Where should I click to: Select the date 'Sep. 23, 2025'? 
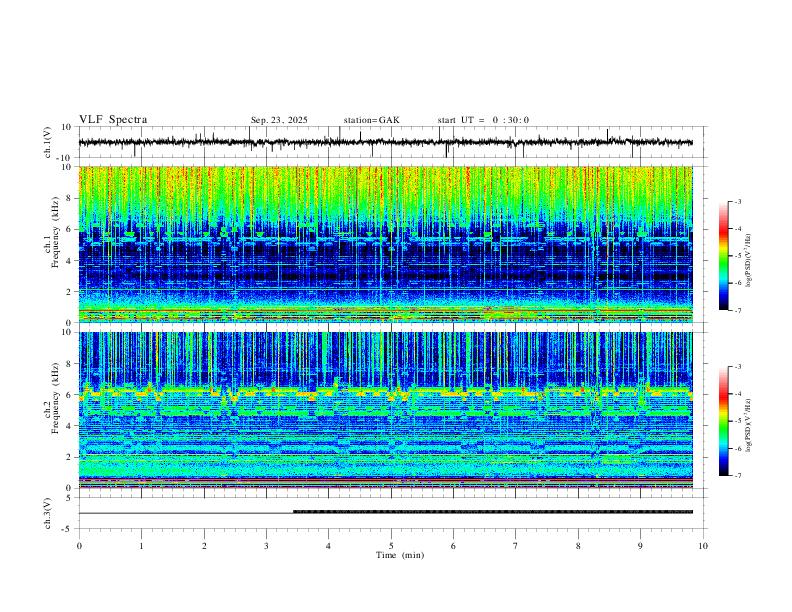pos(279,120)
